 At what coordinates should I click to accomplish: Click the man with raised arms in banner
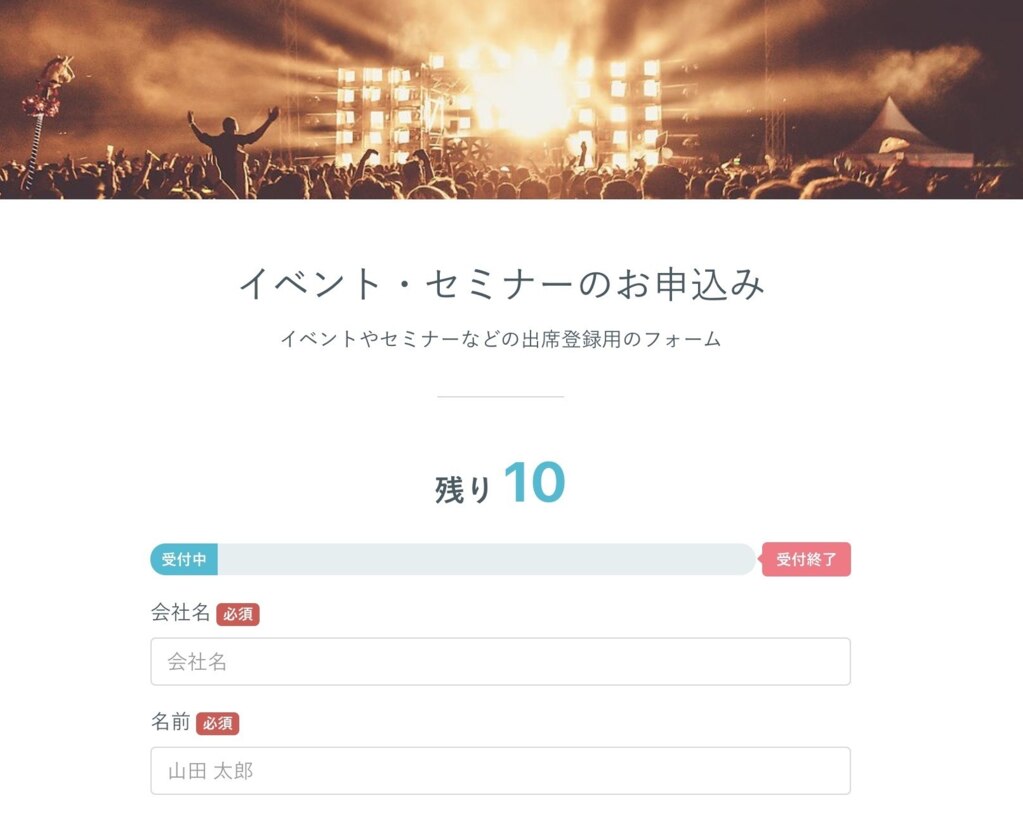click(x=231, y=150)
